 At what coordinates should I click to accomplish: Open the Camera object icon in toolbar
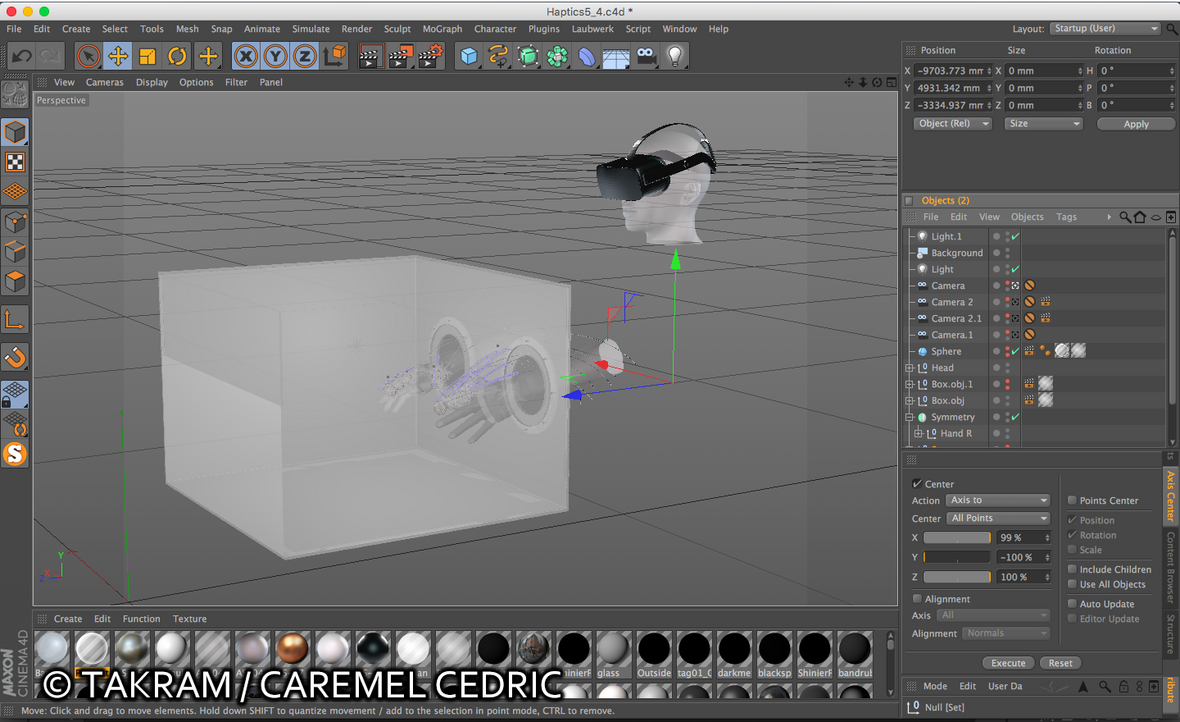point(646,56)
